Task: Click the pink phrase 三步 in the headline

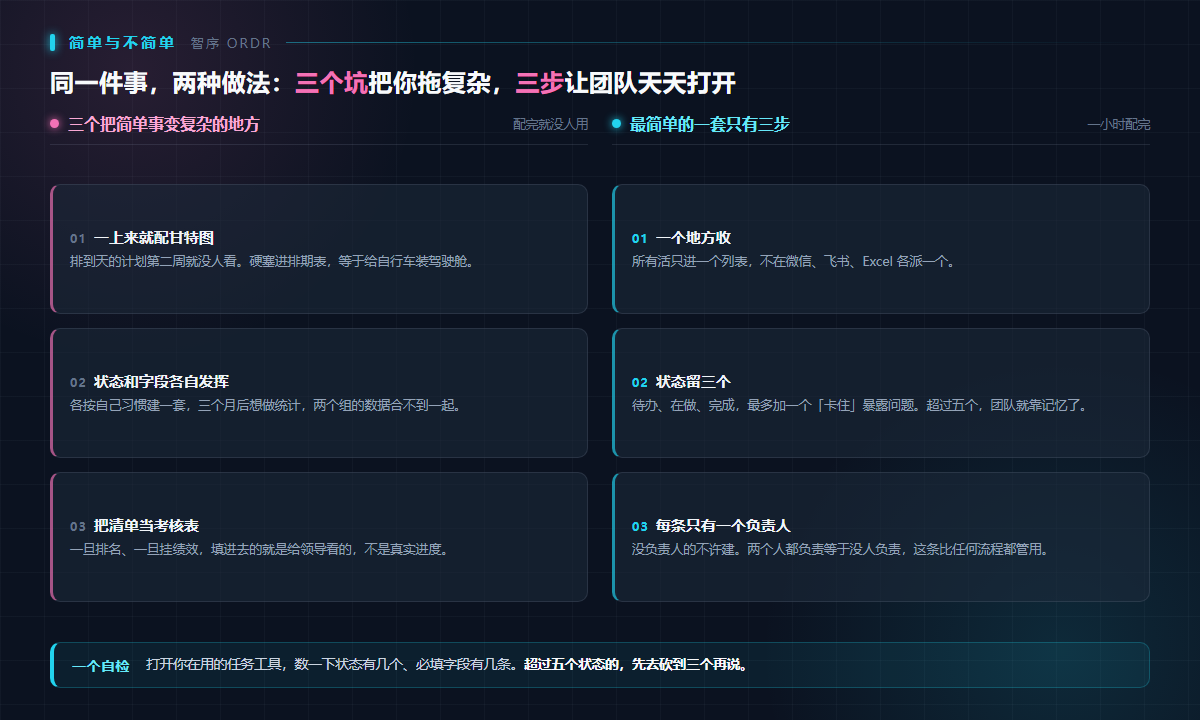Action: click(540, 83)
